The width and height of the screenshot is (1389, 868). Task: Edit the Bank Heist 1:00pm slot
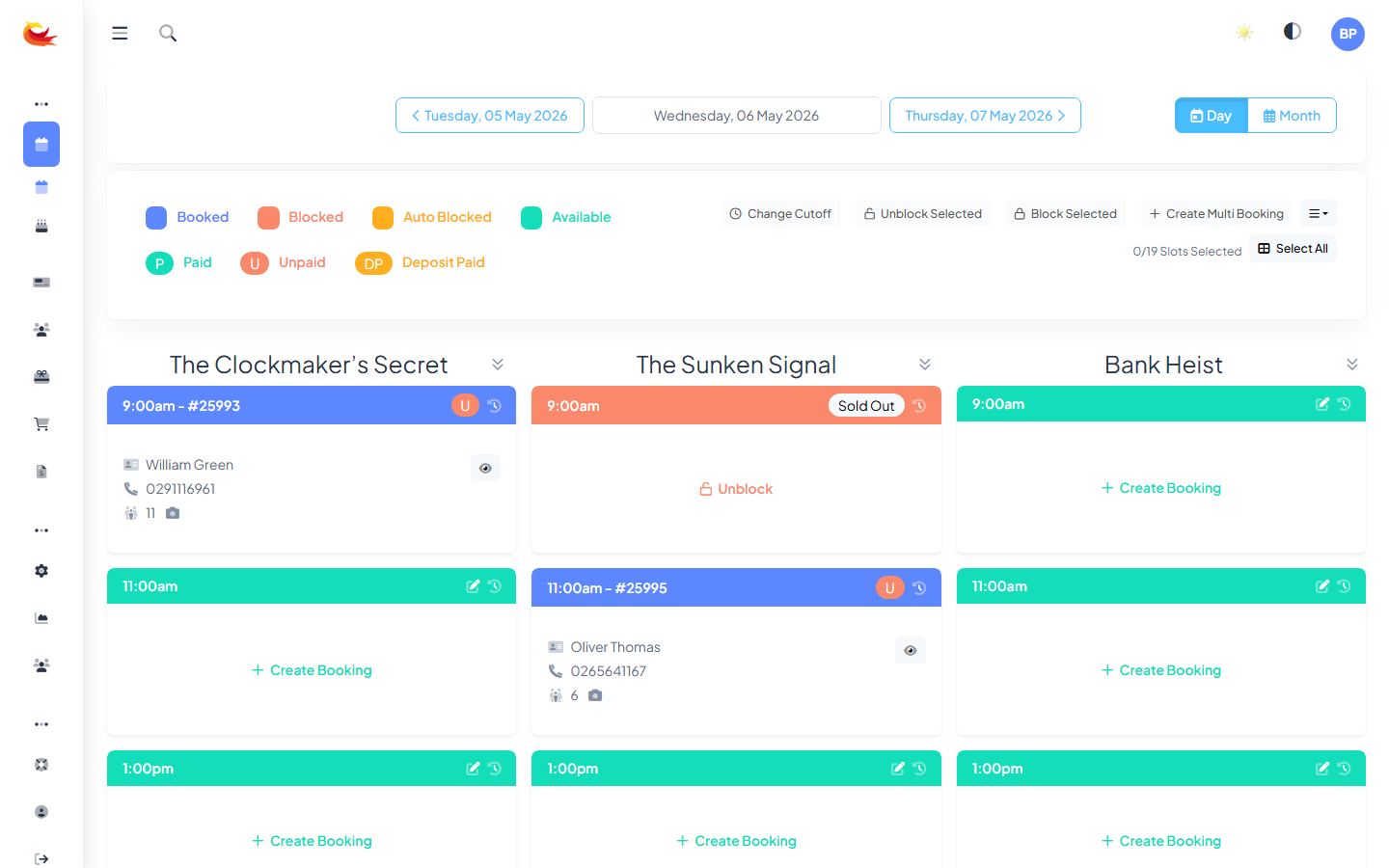[x=1322, y=769]
